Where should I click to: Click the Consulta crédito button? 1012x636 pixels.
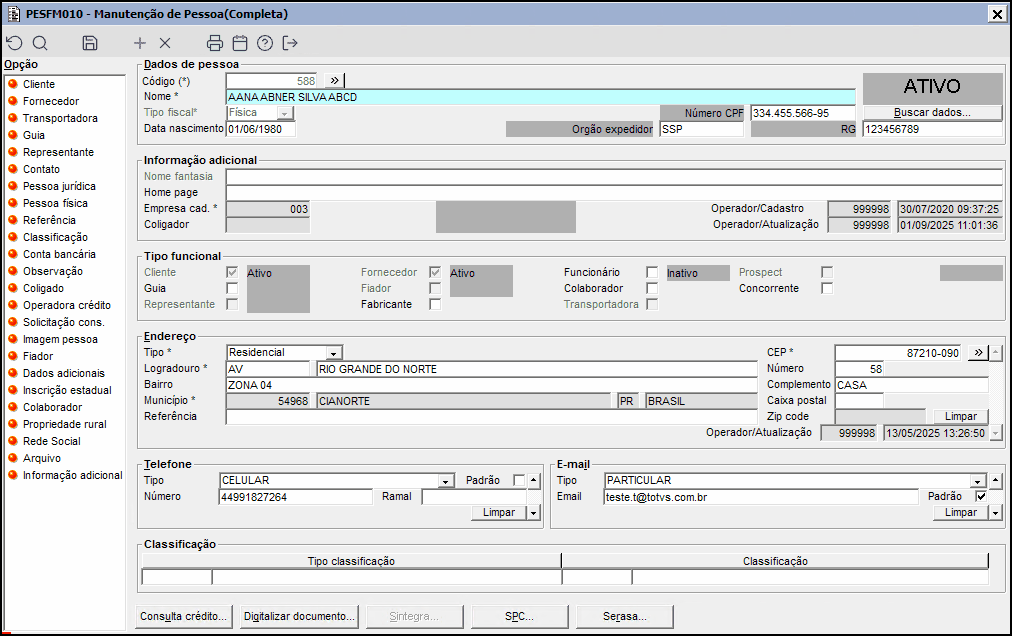coord(184,616)
